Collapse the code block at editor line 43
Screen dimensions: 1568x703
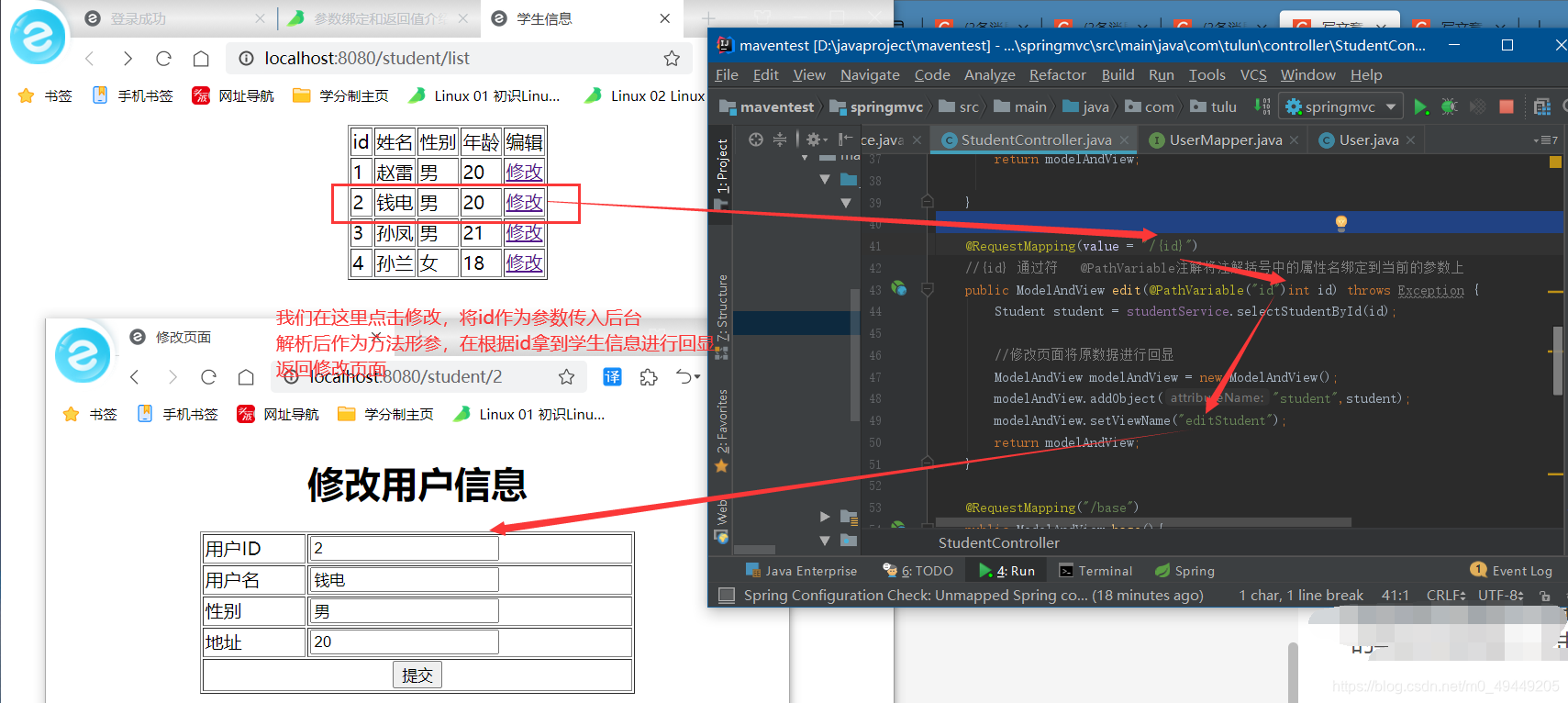[x=927, y=289]
